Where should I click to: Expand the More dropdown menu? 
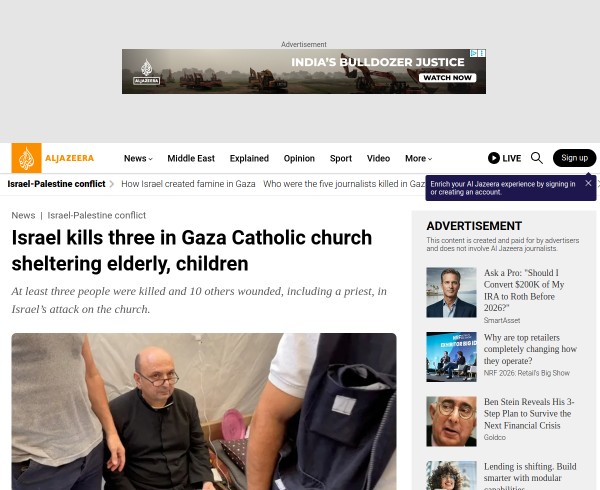(x=419, y=158)
